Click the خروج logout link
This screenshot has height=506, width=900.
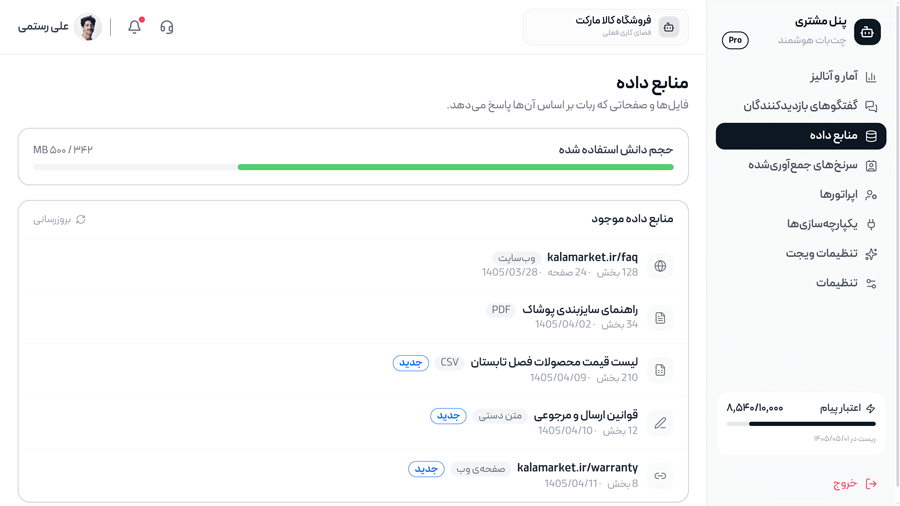click(x=855, y=484)
